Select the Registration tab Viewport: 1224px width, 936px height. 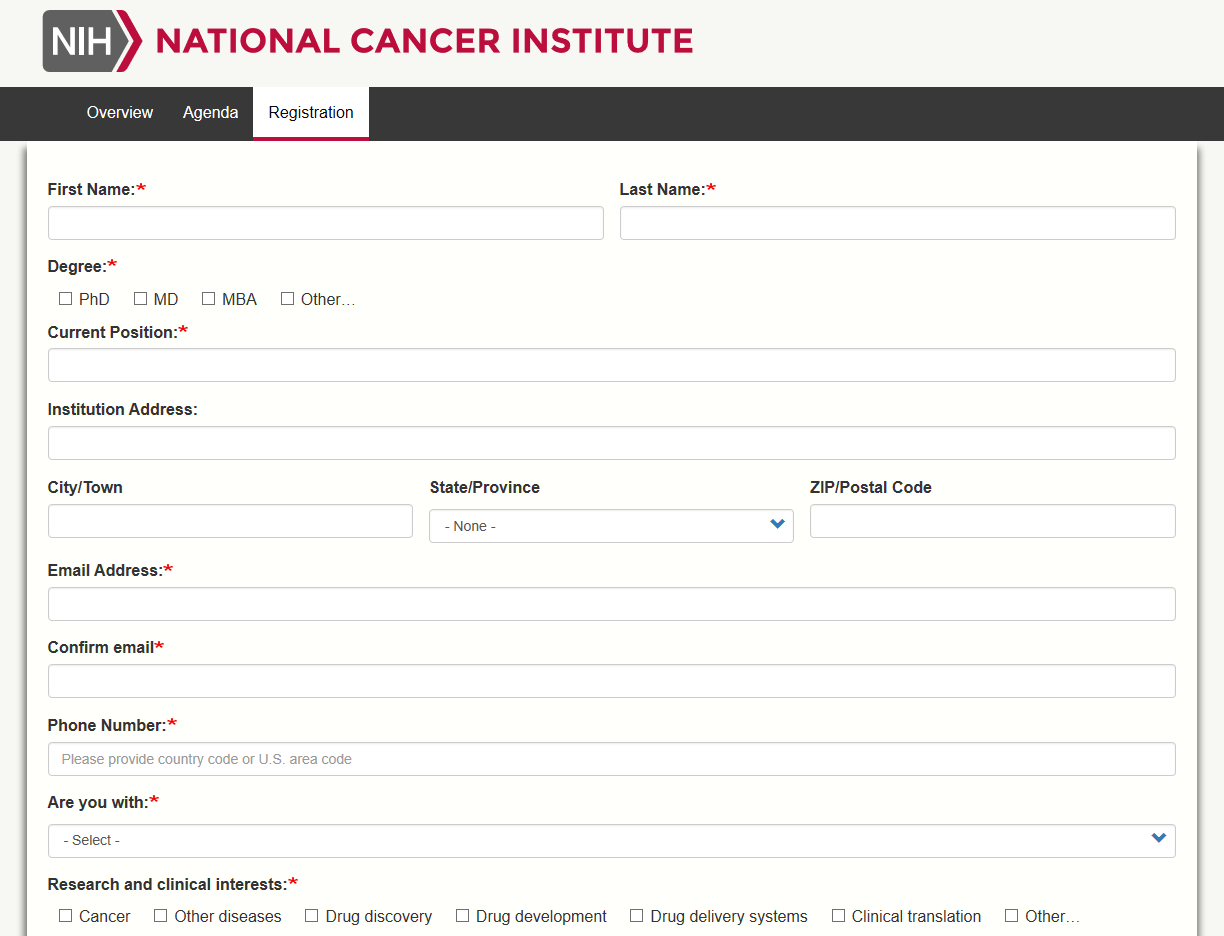[311, 113]
